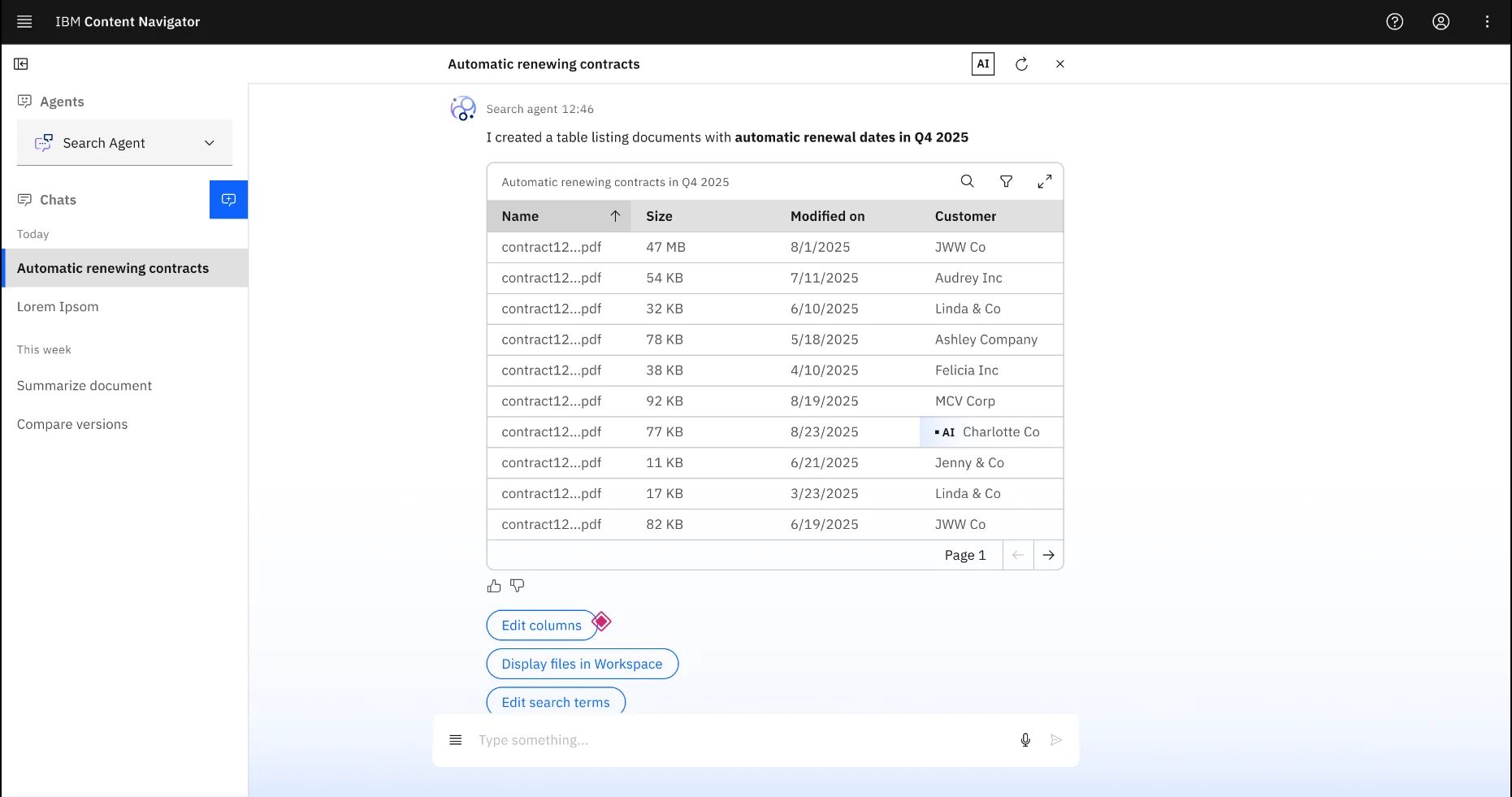The height and width of the screenshot is (797, 1512).
Task: Click the Edit columns button
Action: coord(541,626)
